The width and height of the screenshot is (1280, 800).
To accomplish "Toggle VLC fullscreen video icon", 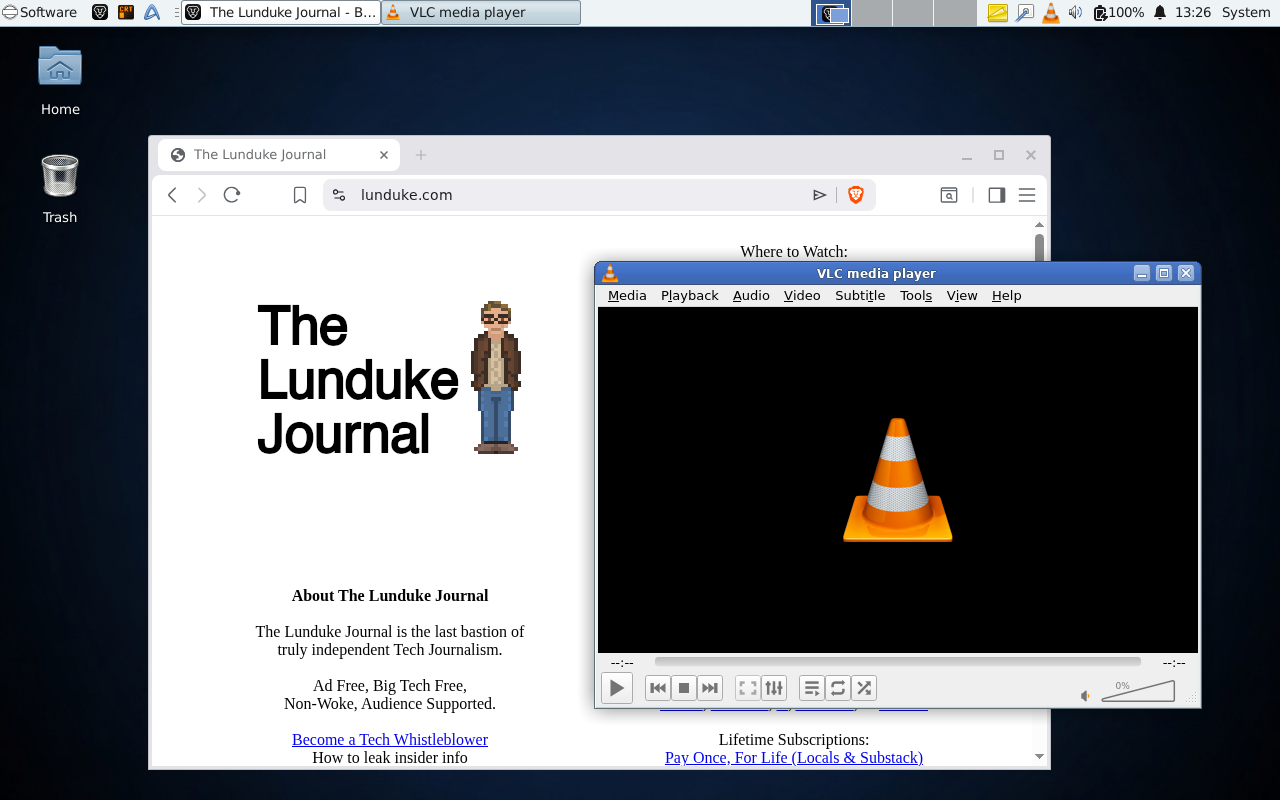I will pyautogui.click(x=748, y=688).
